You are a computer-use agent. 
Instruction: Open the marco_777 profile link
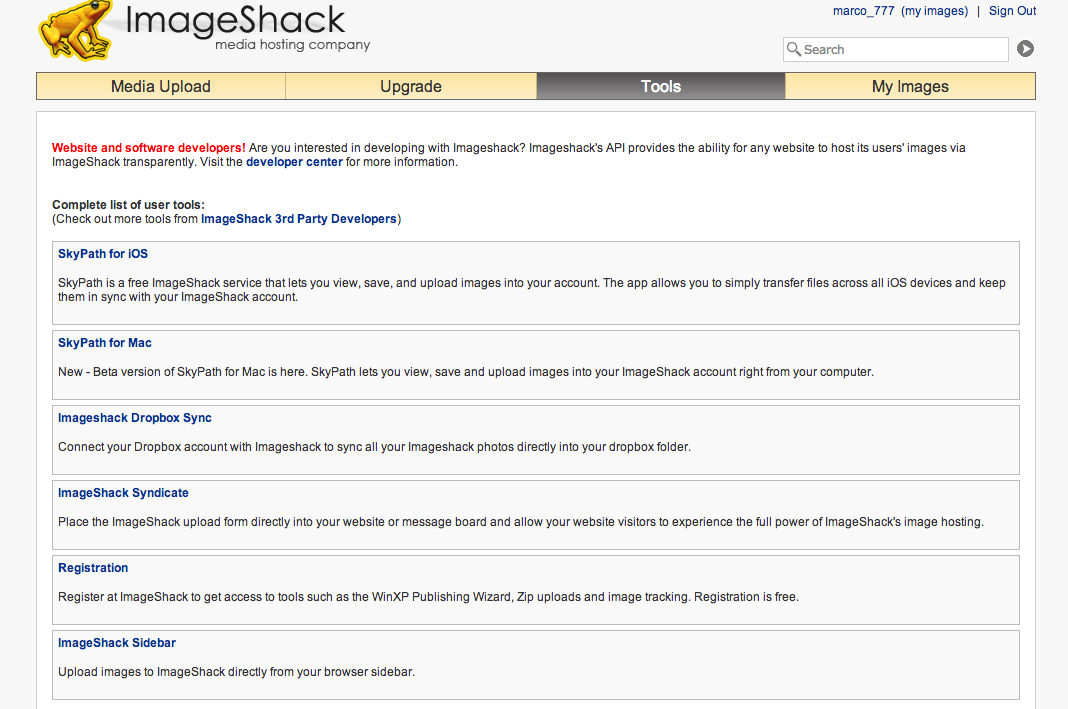click(x=863, y=11)
